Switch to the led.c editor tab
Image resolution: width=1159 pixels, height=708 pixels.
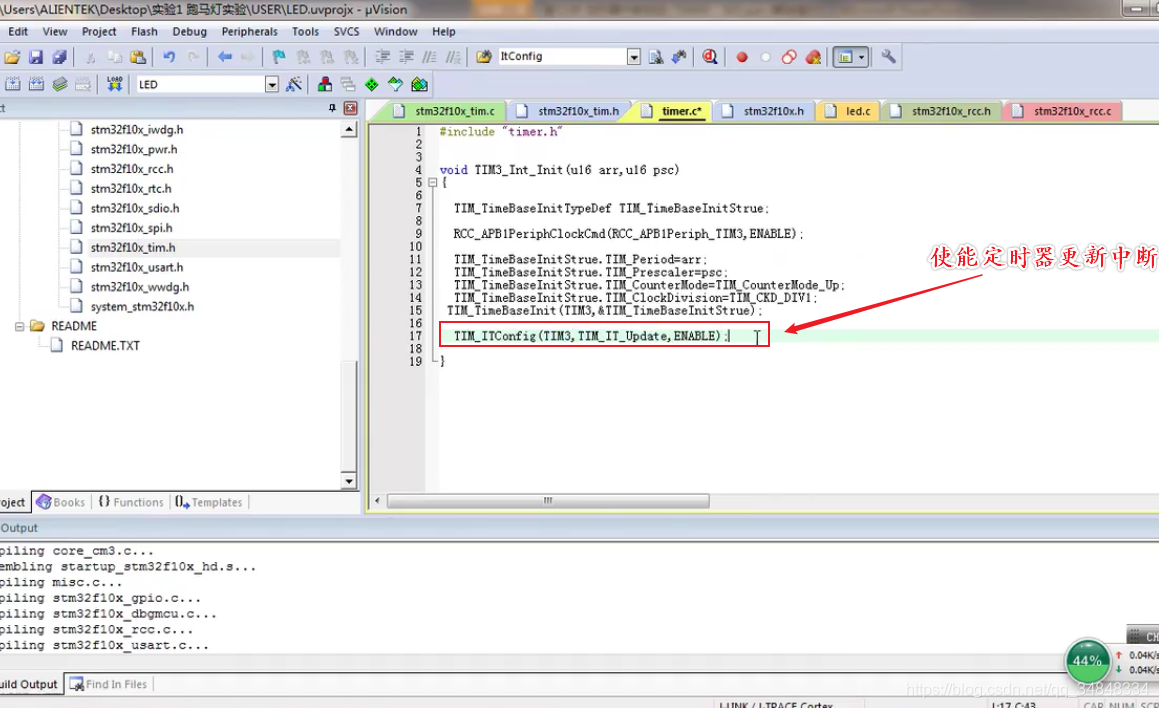click(x=849, y=111)
